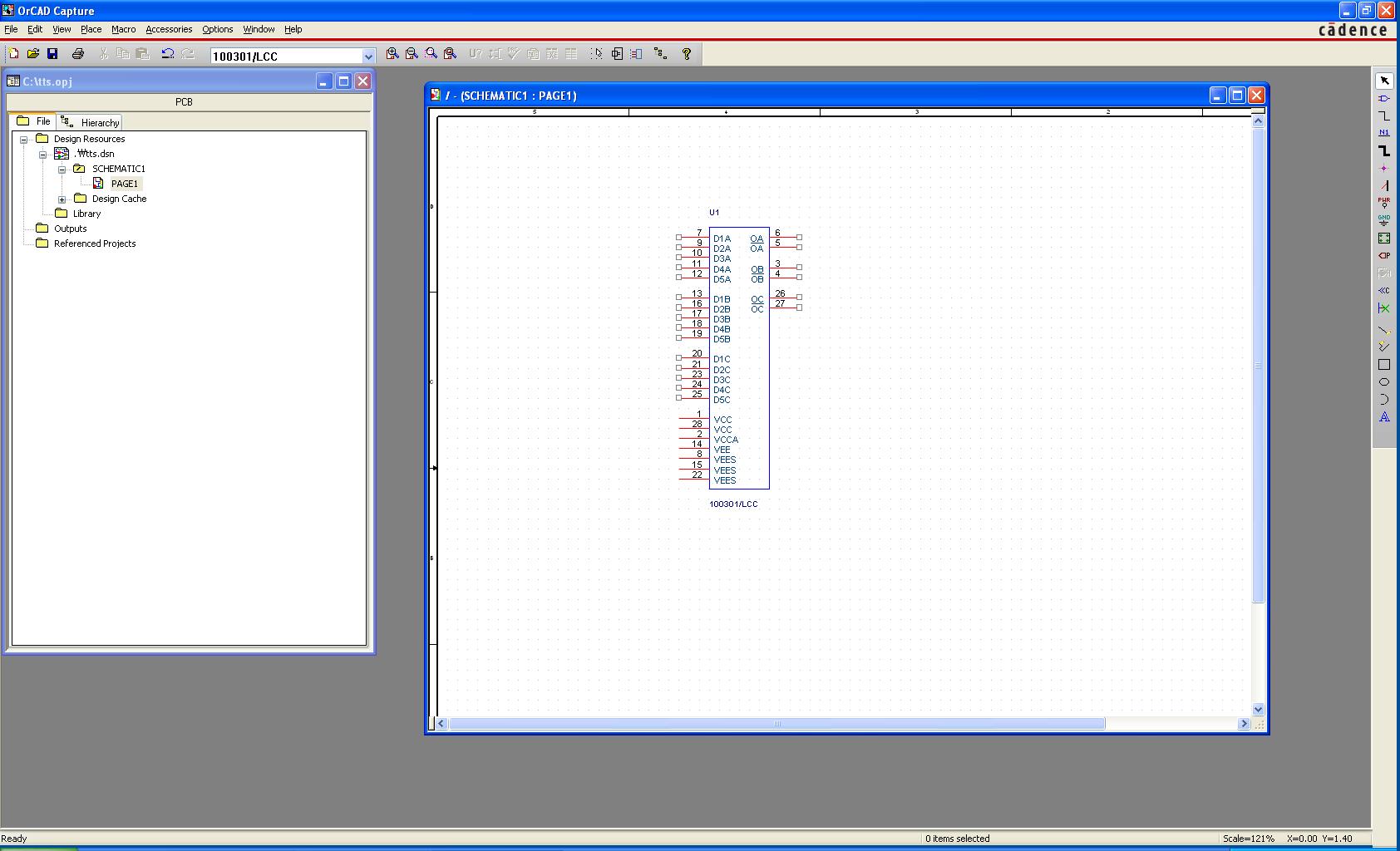Open the Accessories menu
Viewport: 1400px width, 851px height.
tap(169, 29)
